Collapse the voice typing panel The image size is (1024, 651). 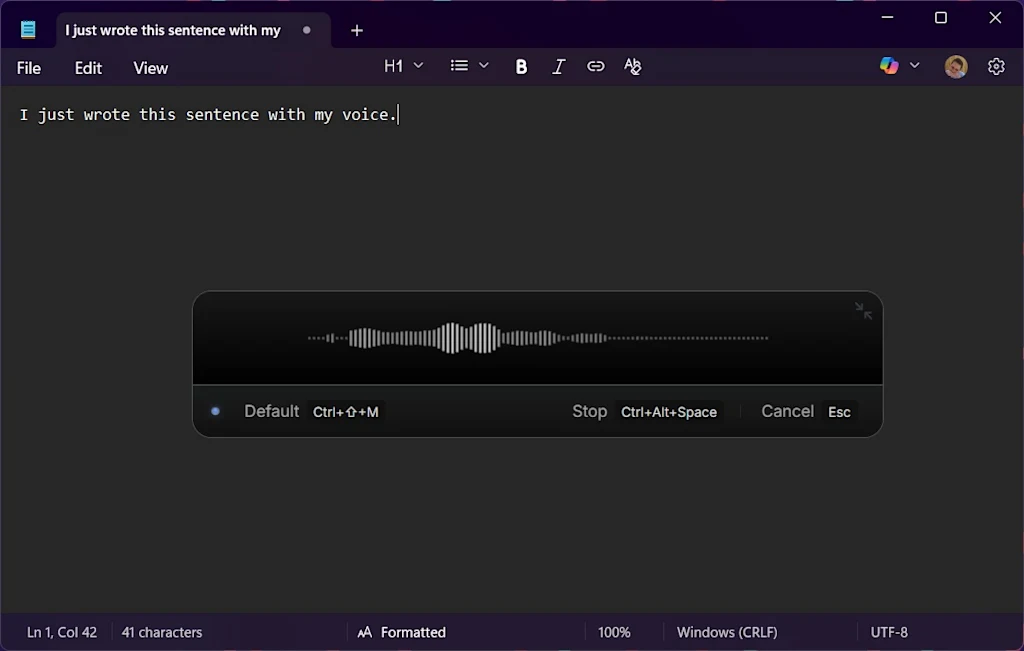pyautogui.click(x=862, y=311)
